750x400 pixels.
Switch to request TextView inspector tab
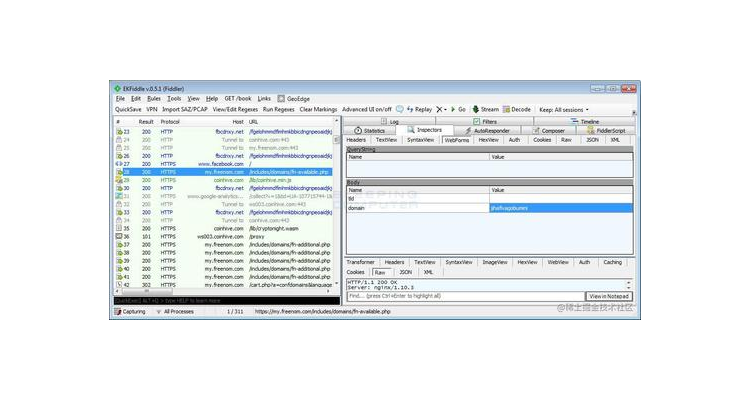pyautogui.click(x=386, y=140)
